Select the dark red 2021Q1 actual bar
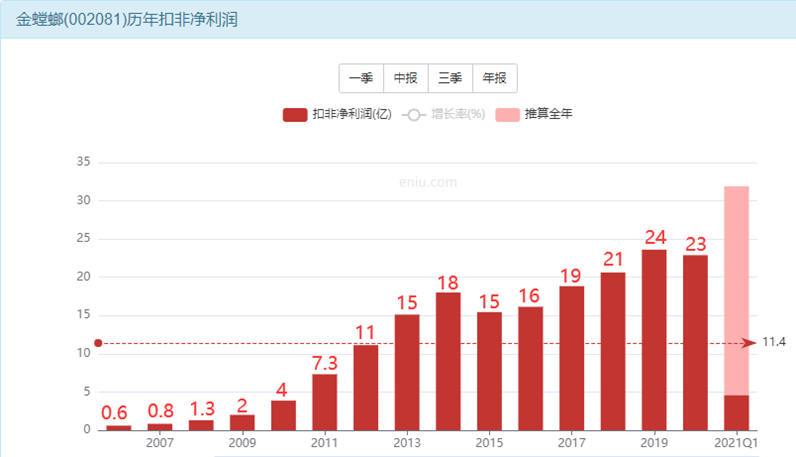Viewport: 796px width, 457px height. tap(737, 413)
